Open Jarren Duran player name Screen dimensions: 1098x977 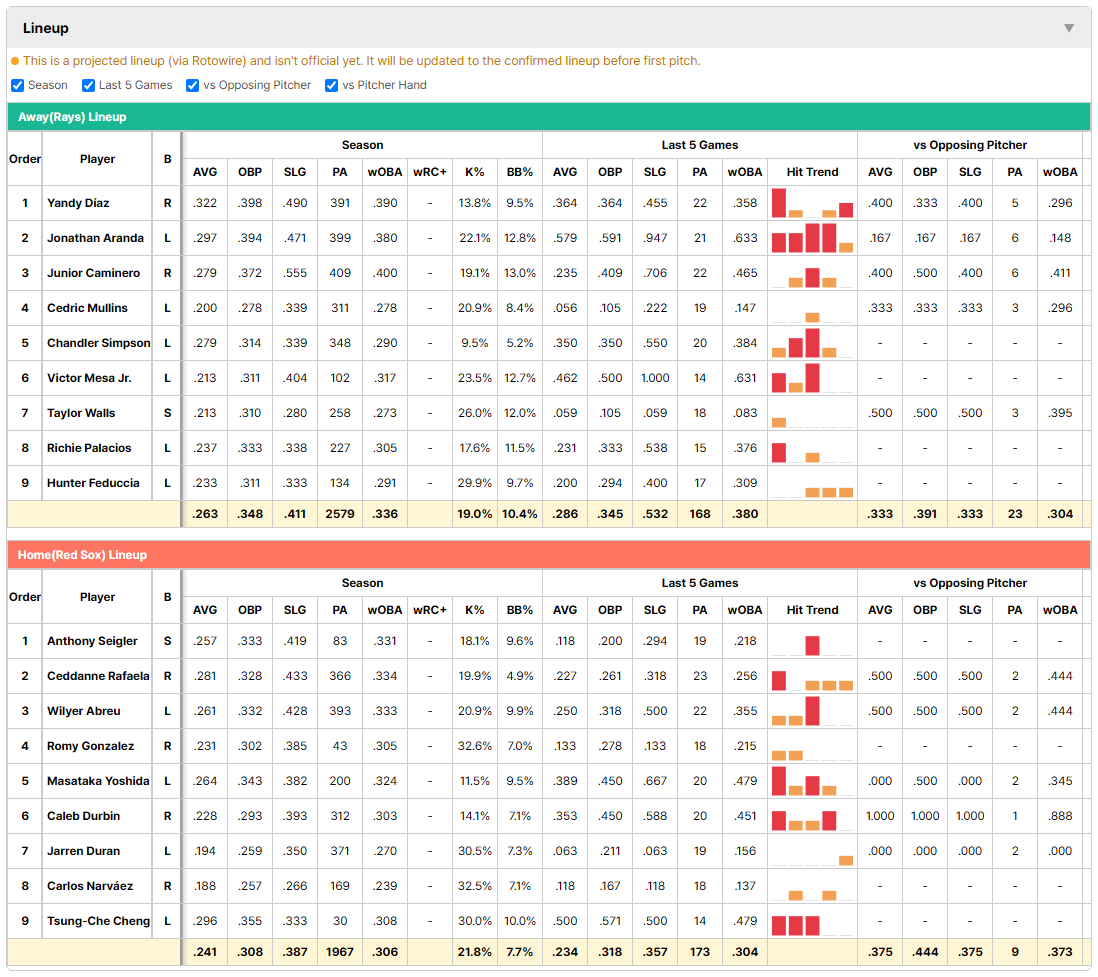[83, 851]
